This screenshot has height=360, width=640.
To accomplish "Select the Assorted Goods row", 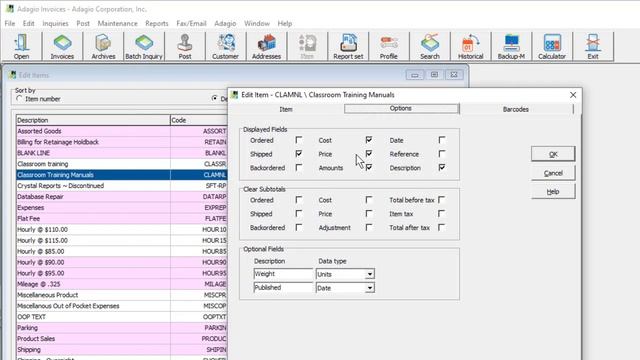I will (122, 131).
